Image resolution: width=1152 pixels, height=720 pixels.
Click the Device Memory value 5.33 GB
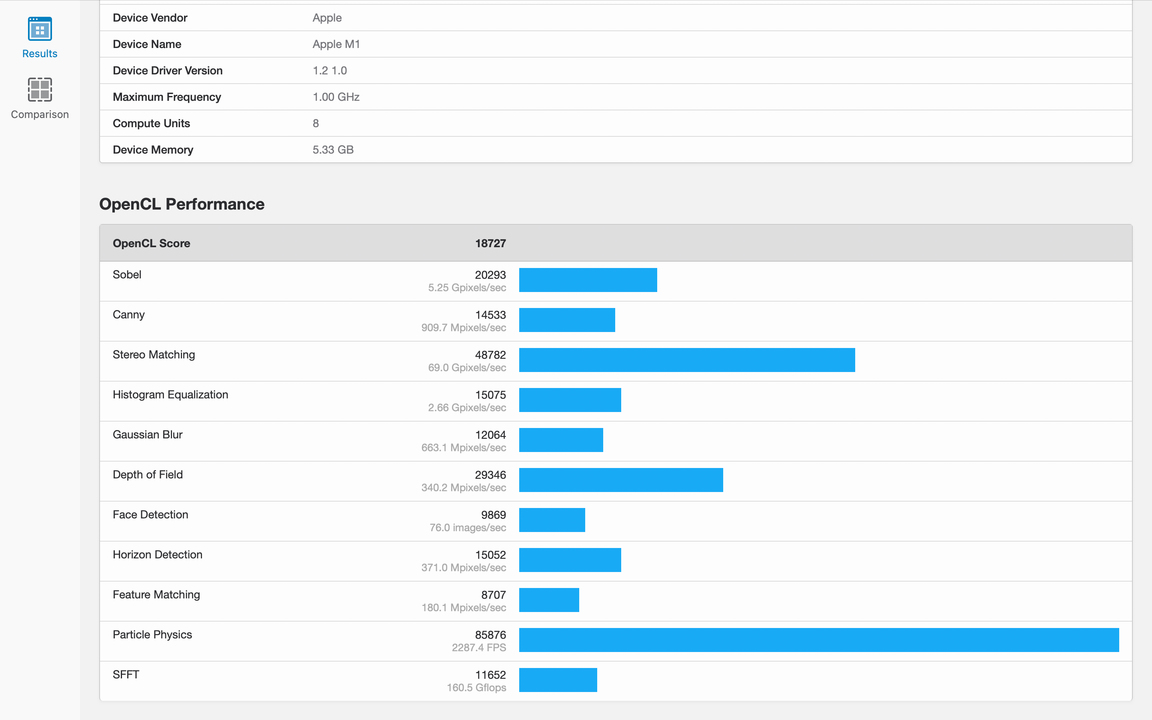(x=333, y=150)
